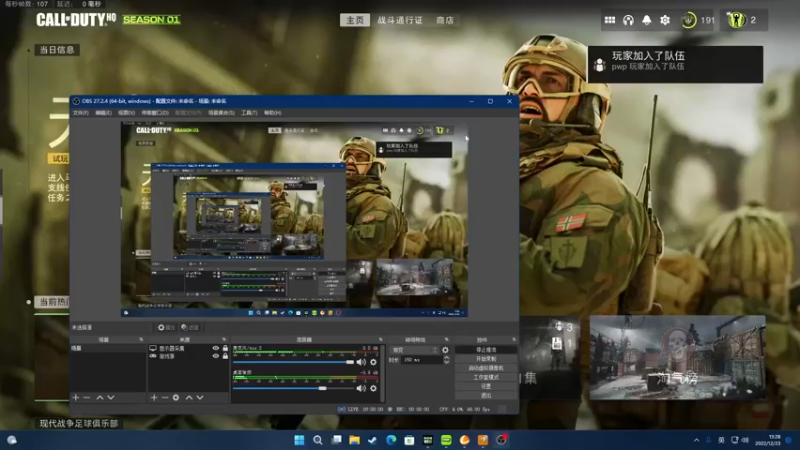Open OBS Scene Collection menu

221,113
